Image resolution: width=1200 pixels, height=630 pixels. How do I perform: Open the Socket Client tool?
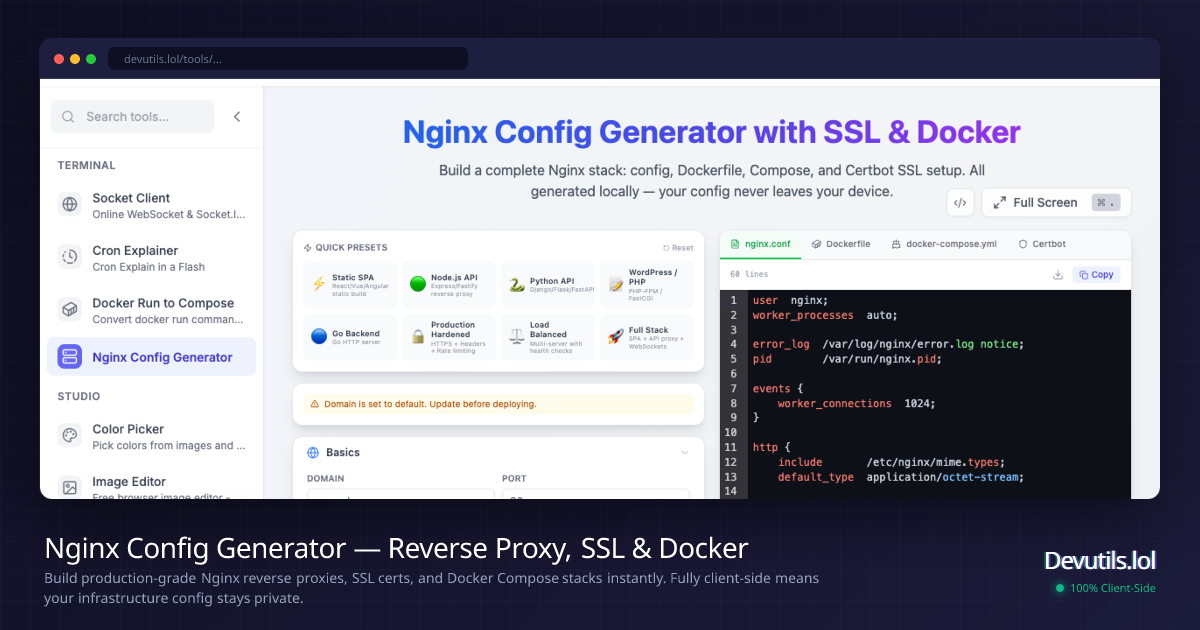pos(151,205)
